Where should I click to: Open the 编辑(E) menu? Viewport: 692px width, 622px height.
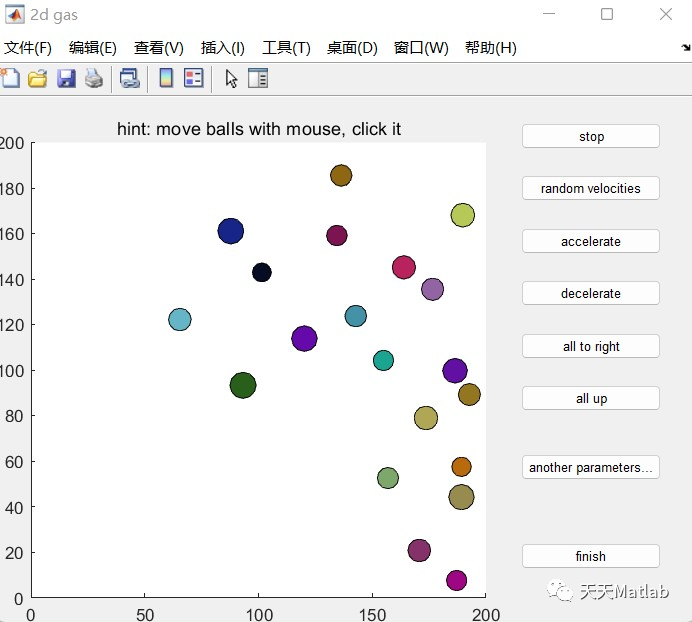coord(93,48)
